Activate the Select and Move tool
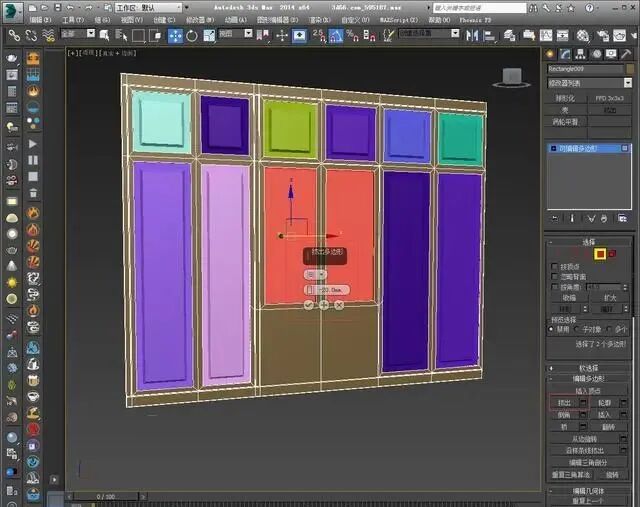The height and width of the screenshot is (507, 640). click(175, 36)
